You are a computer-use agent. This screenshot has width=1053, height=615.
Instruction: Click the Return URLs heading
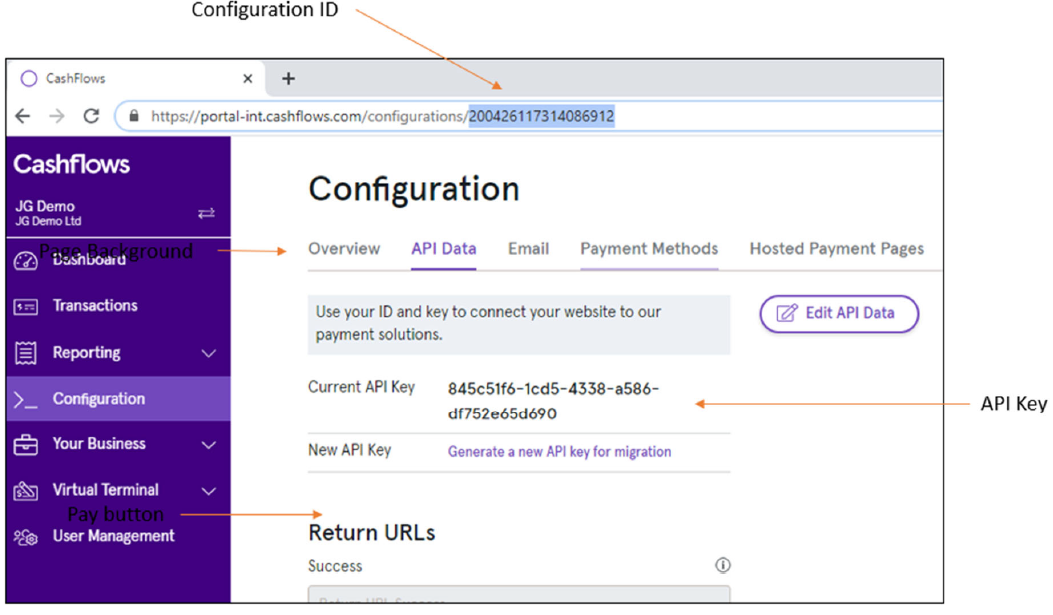tap(371, 532)
